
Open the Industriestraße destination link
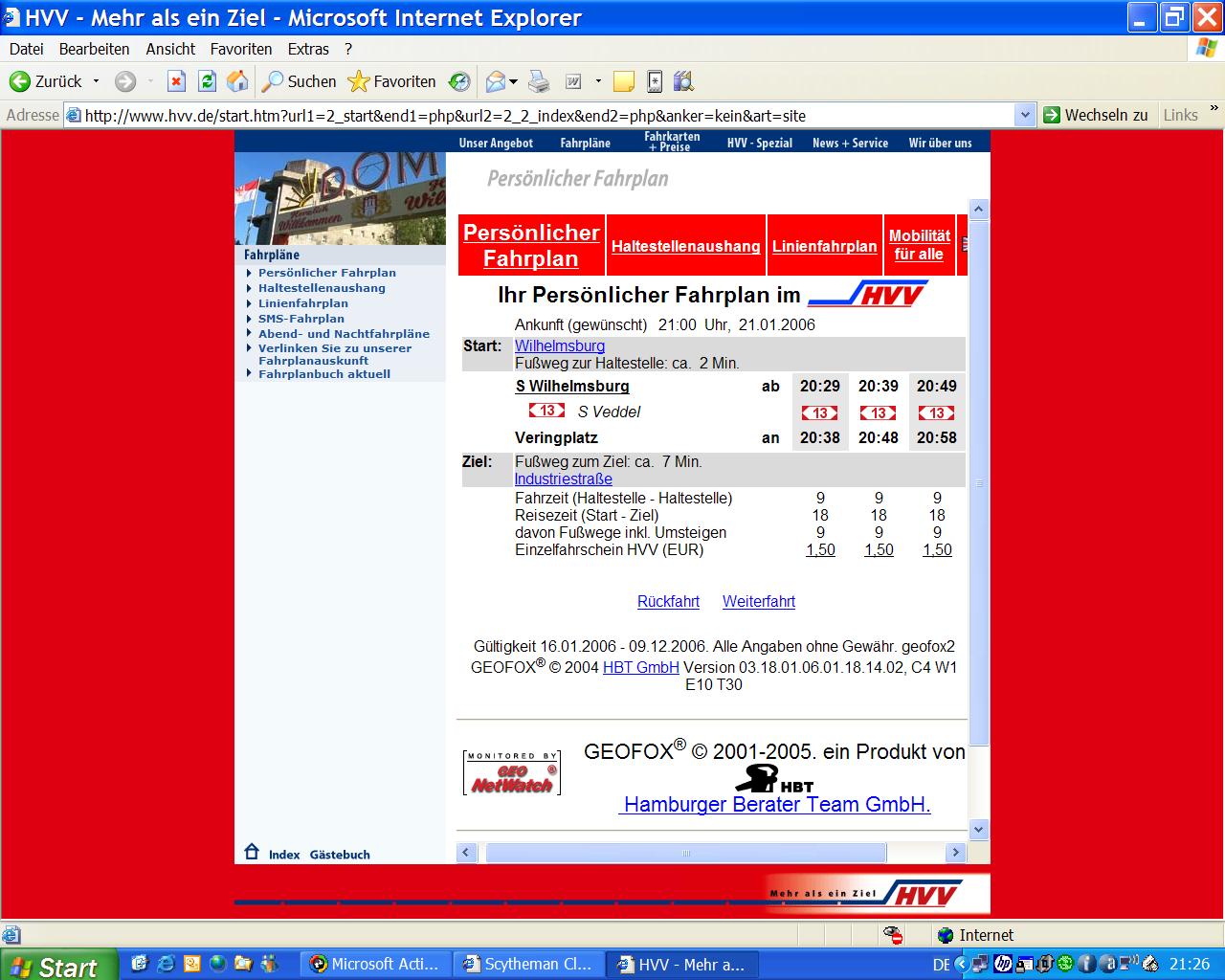(564, 479)
